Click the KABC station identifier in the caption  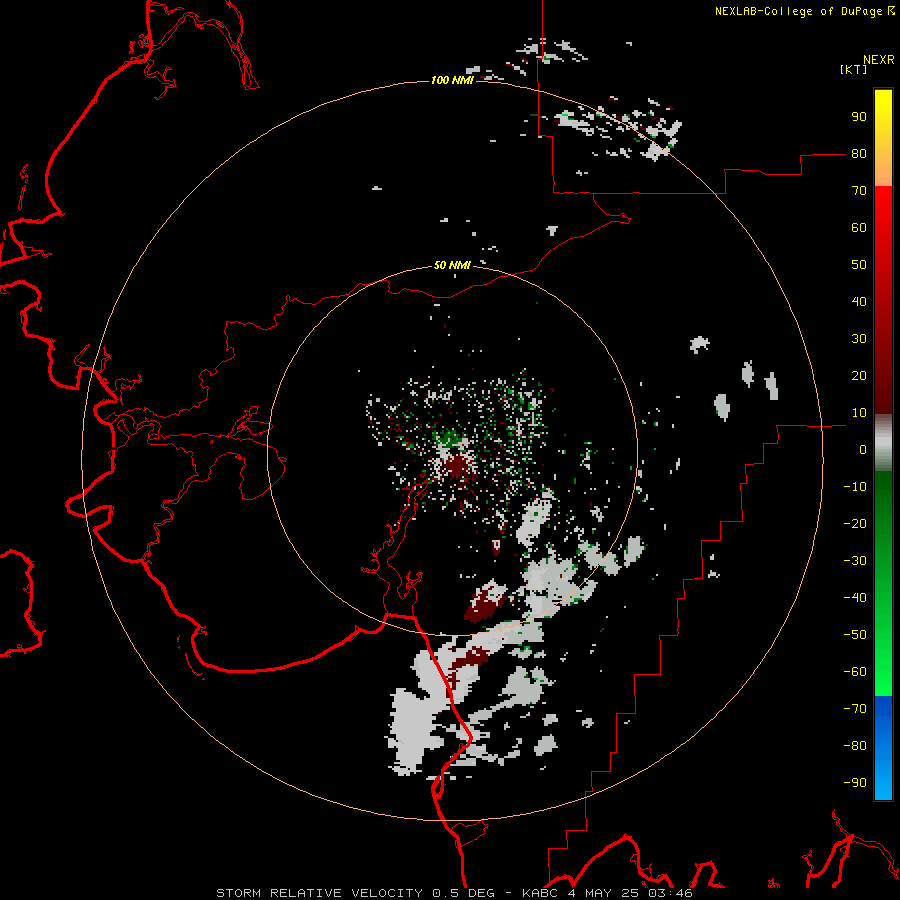[x=540, y=893]
